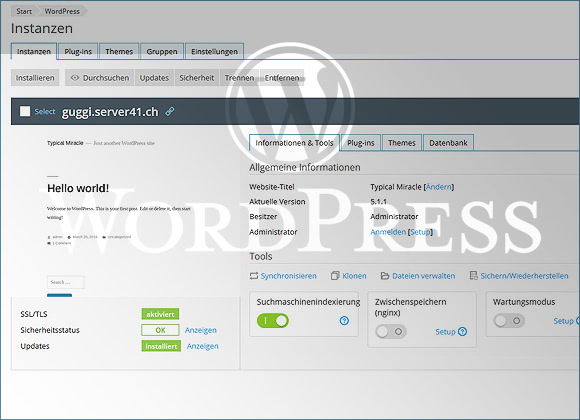The width and height of the screenshot is (580, 420).
Task: Click Anzeigen next to Updates
Action: (x=203, y=346)
